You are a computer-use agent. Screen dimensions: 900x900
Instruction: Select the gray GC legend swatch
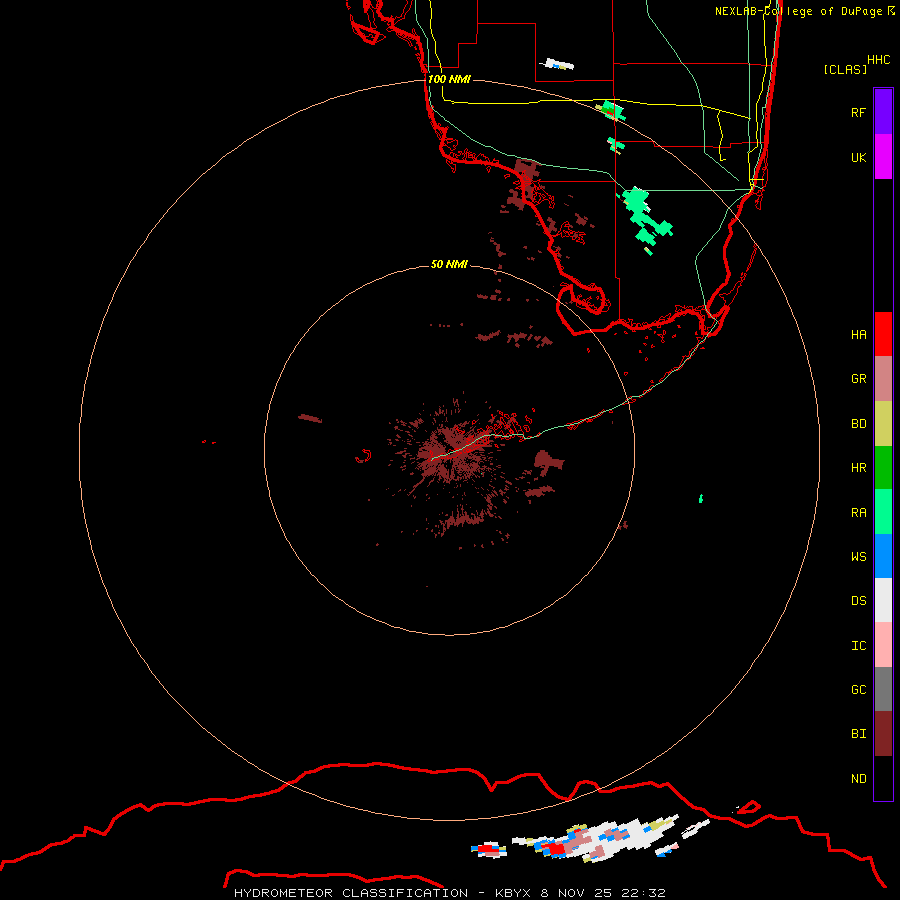[x=883, y=689]
